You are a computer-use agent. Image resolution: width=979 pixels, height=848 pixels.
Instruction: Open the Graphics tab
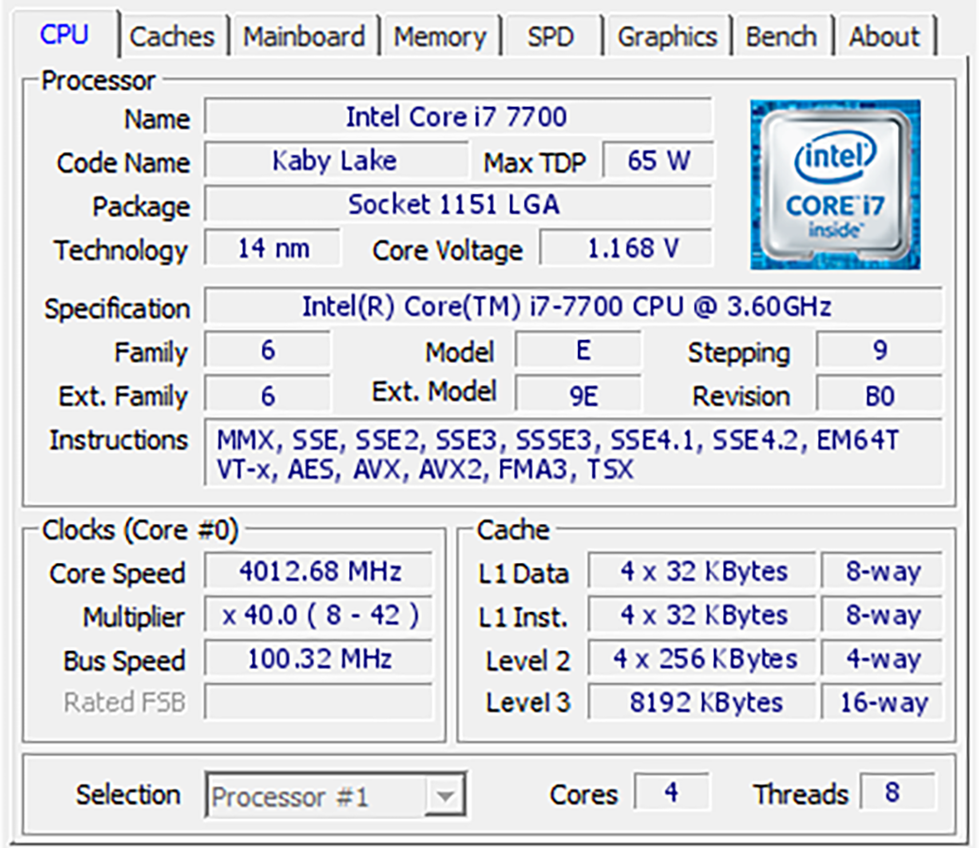point(667,36)
